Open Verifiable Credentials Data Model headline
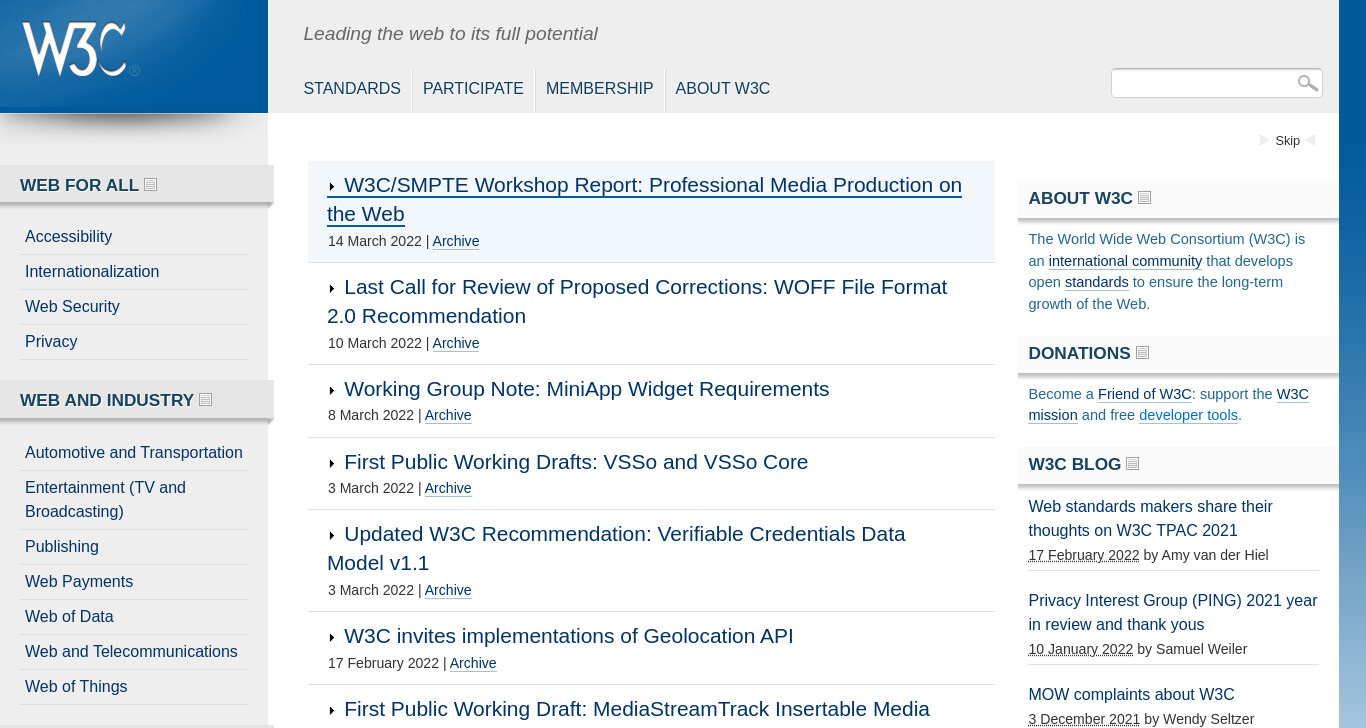 (616, 548)
